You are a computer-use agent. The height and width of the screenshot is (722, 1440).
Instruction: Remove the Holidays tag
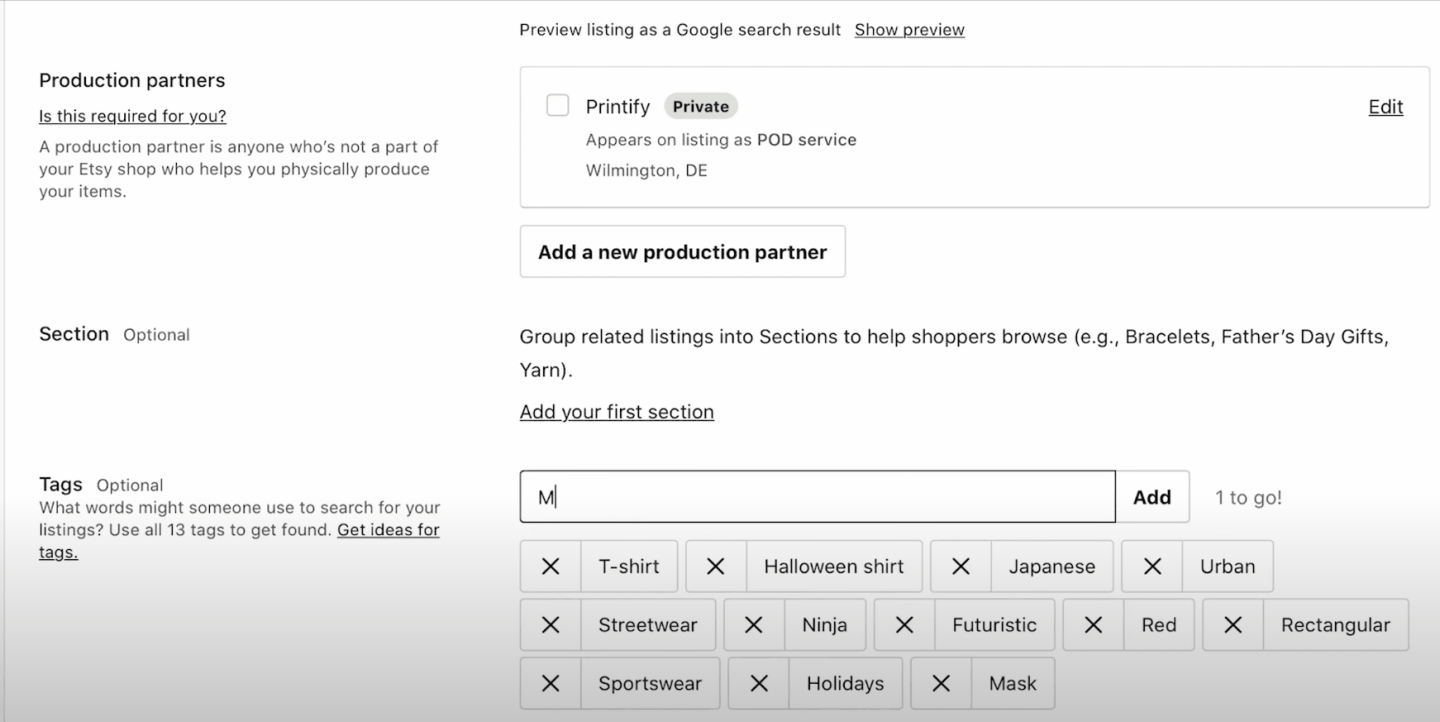(x=759, y=684)
